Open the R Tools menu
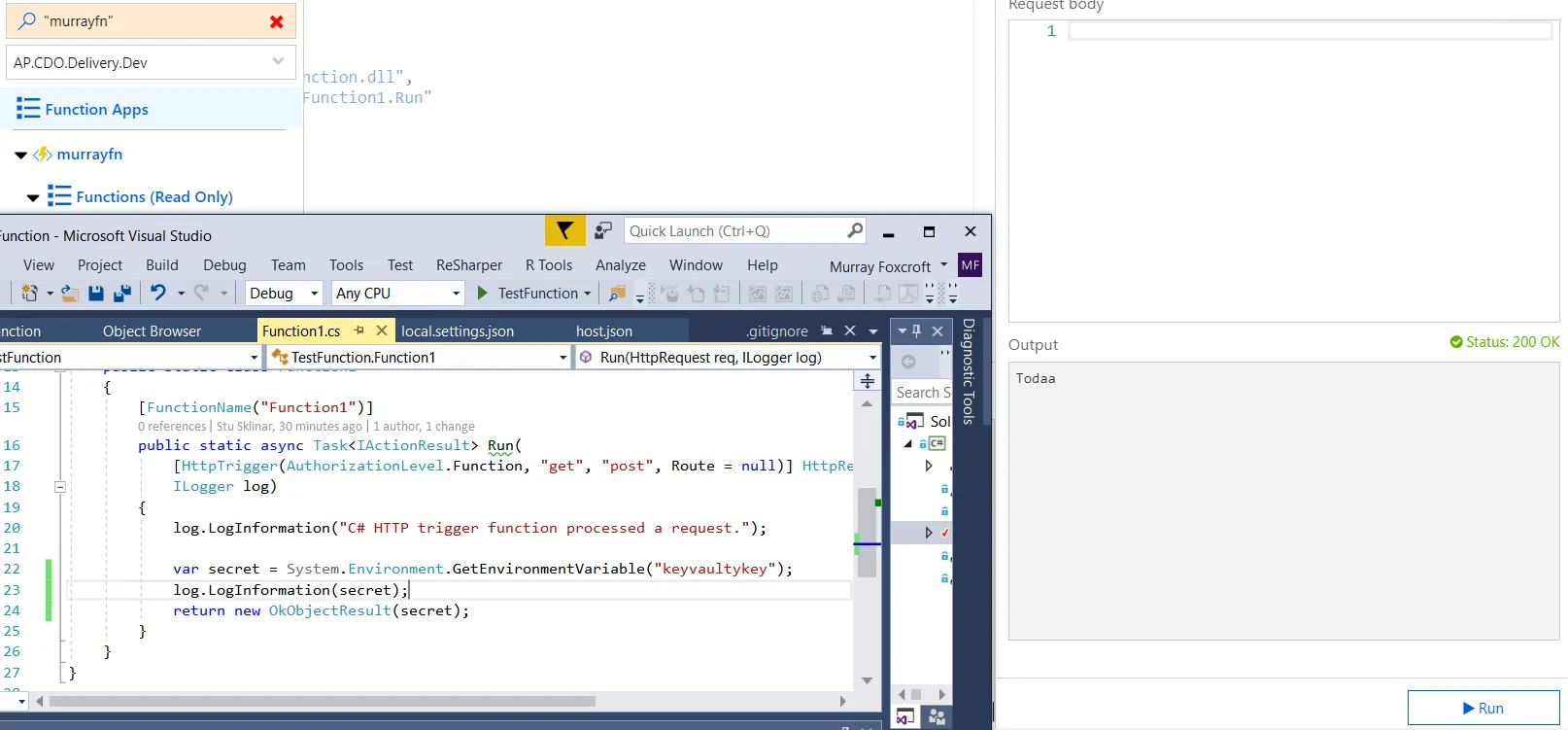The image size is (1568, 730). 549,264
